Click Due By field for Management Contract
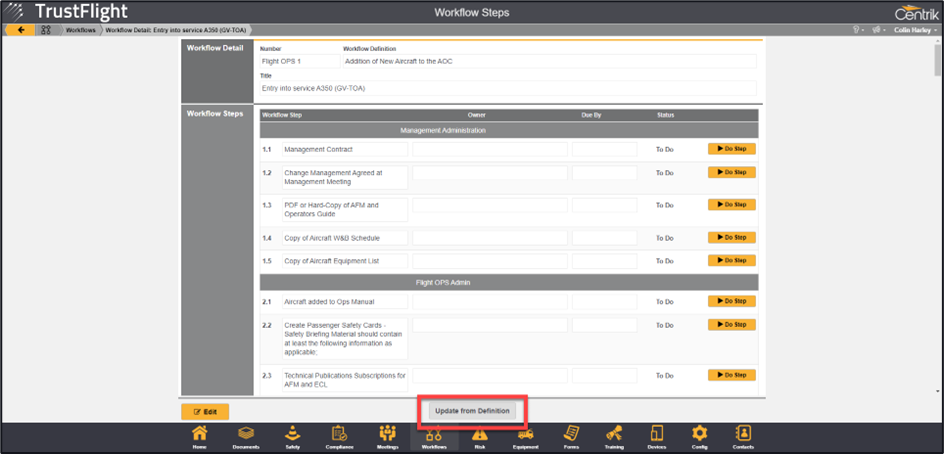 (x=604, y=149)
